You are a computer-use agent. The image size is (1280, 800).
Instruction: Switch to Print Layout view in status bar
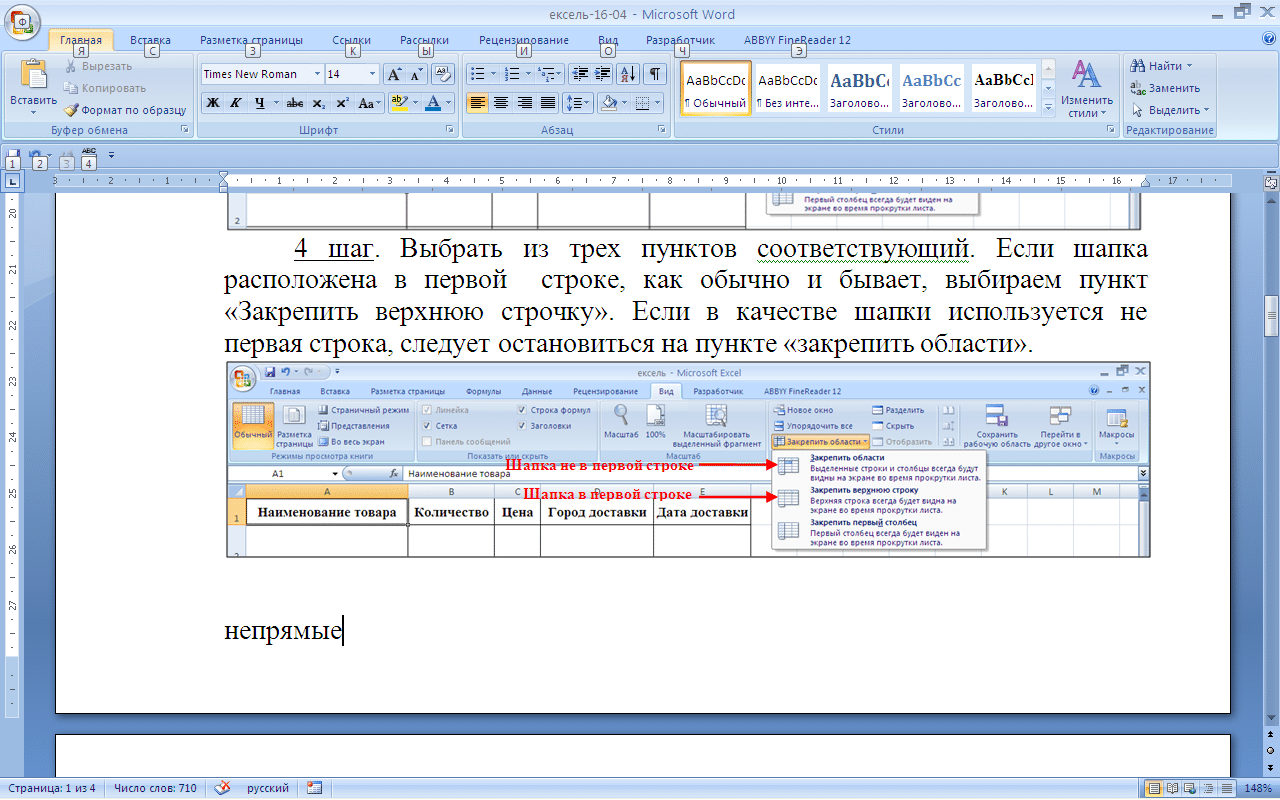(1155, 788)
